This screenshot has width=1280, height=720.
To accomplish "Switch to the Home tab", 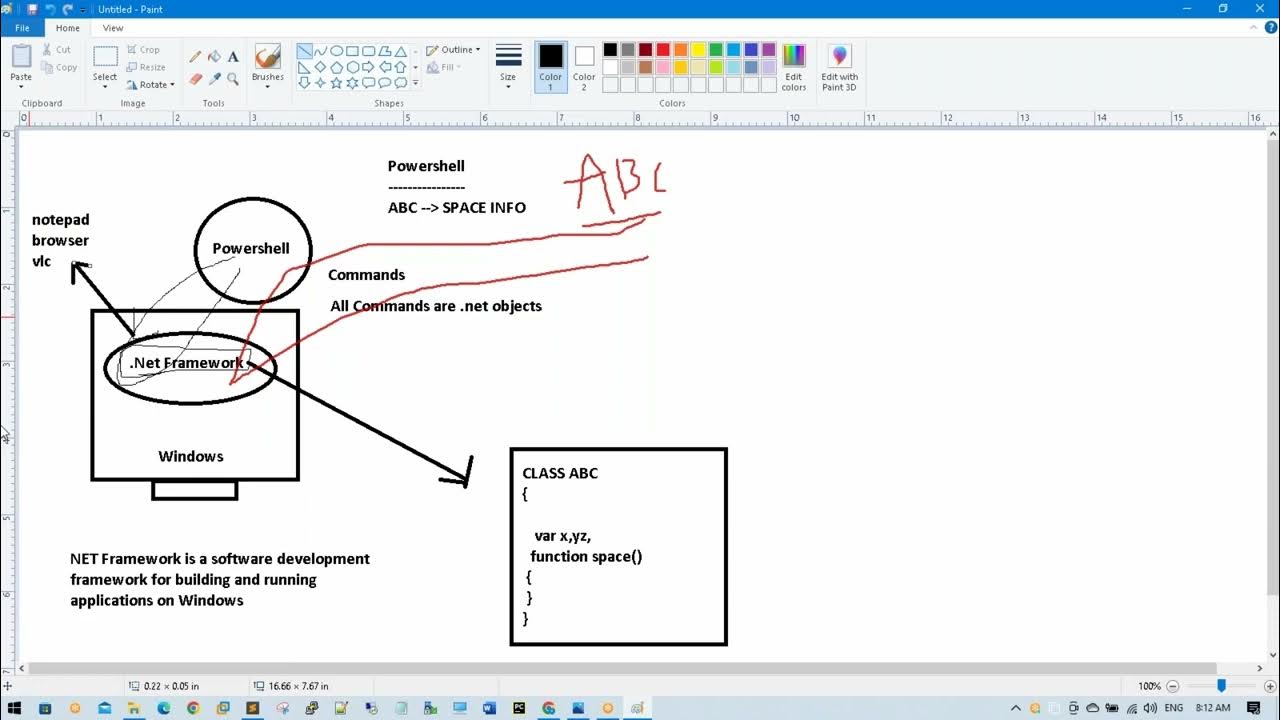I will (67, 28).
